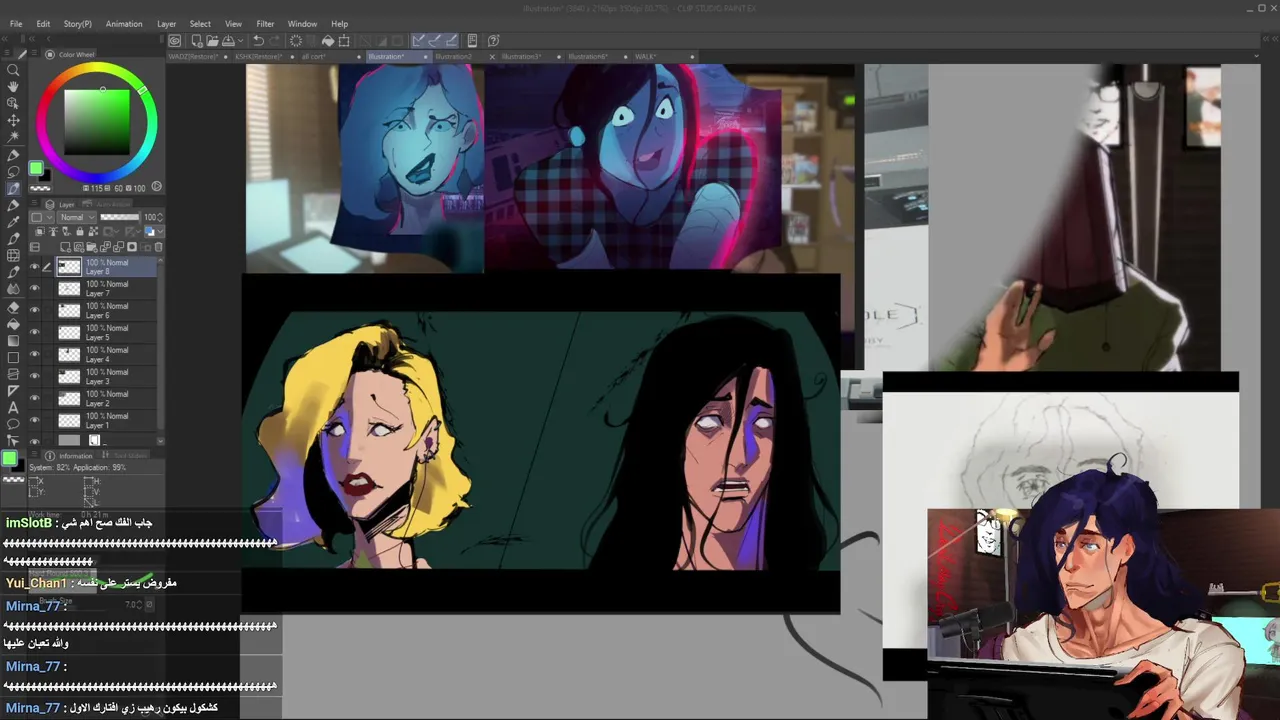Open the Layer panel hamburger menu
Viewport: 1280px width, 720px height.
pyautogui.click(x=34, y=203)
